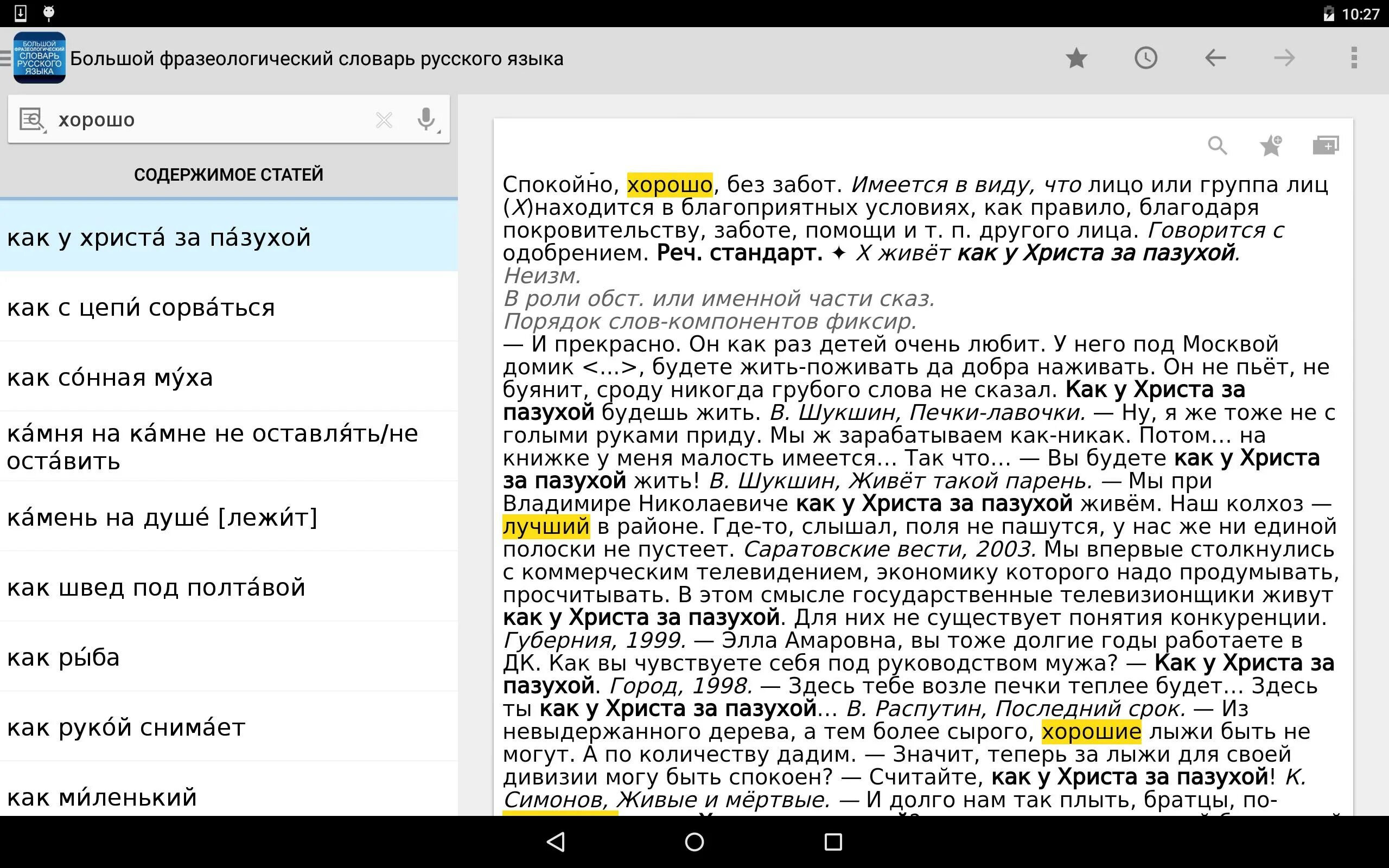Open the add-card icon in article panel

tap(1326, 145)
